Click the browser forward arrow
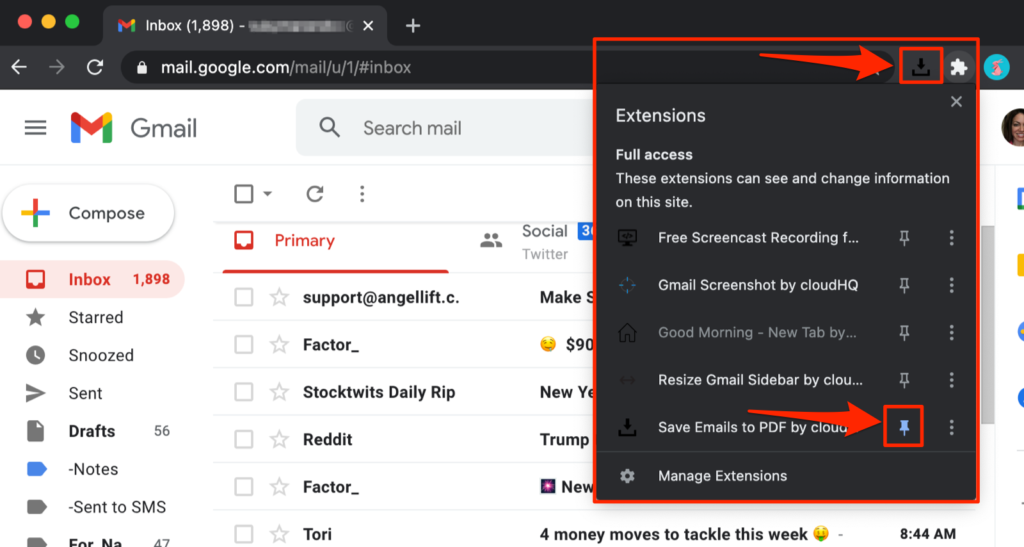The image size is (1024, 547). point(57,67)
